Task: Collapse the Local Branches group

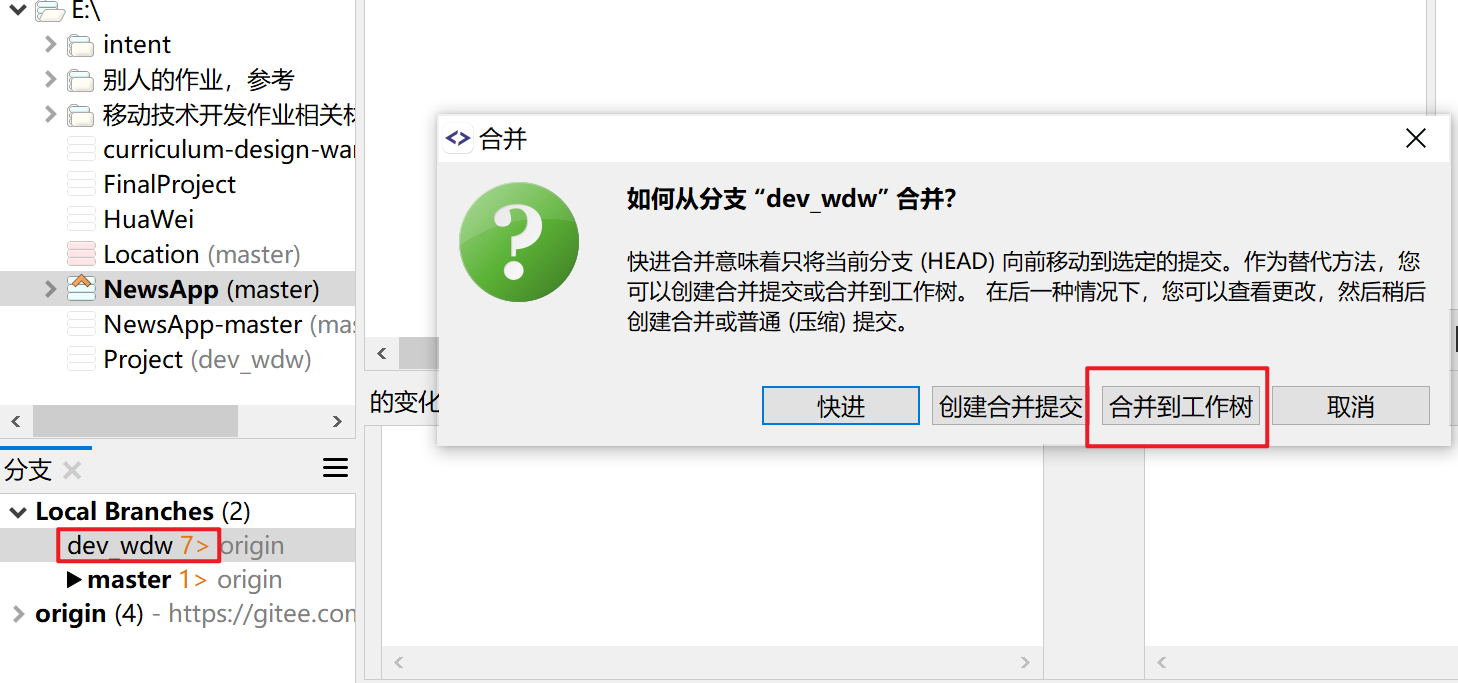Action: coord(18,512)
